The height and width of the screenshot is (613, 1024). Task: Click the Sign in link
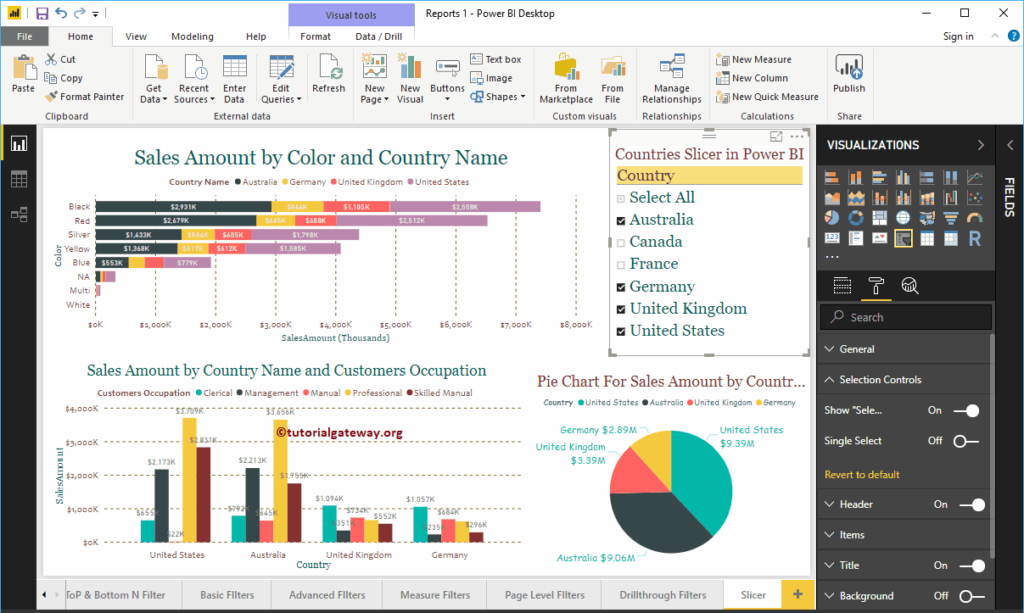(958, 37)
